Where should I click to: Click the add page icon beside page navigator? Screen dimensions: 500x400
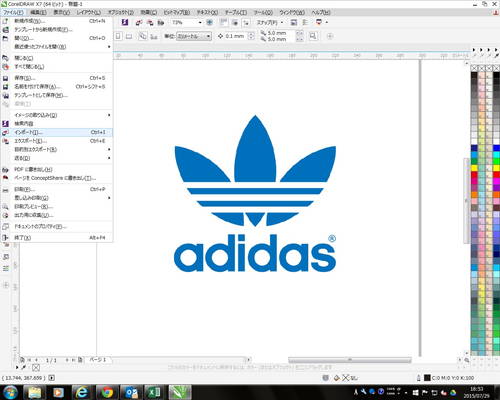80,360
